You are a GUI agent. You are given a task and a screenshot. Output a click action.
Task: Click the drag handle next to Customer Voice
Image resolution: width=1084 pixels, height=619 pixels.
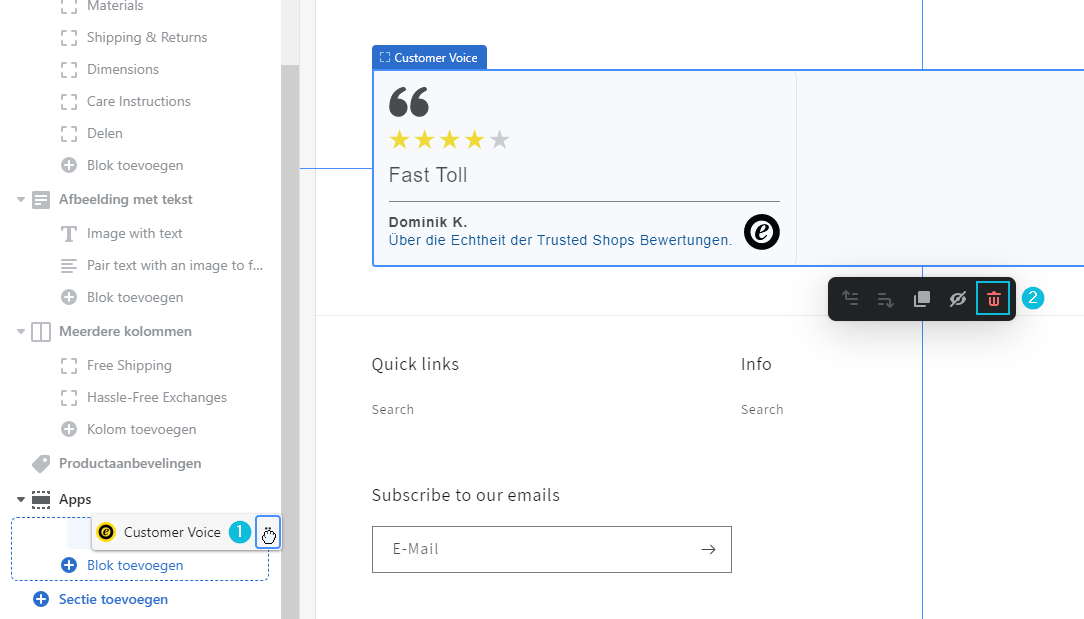click(268, 533)
